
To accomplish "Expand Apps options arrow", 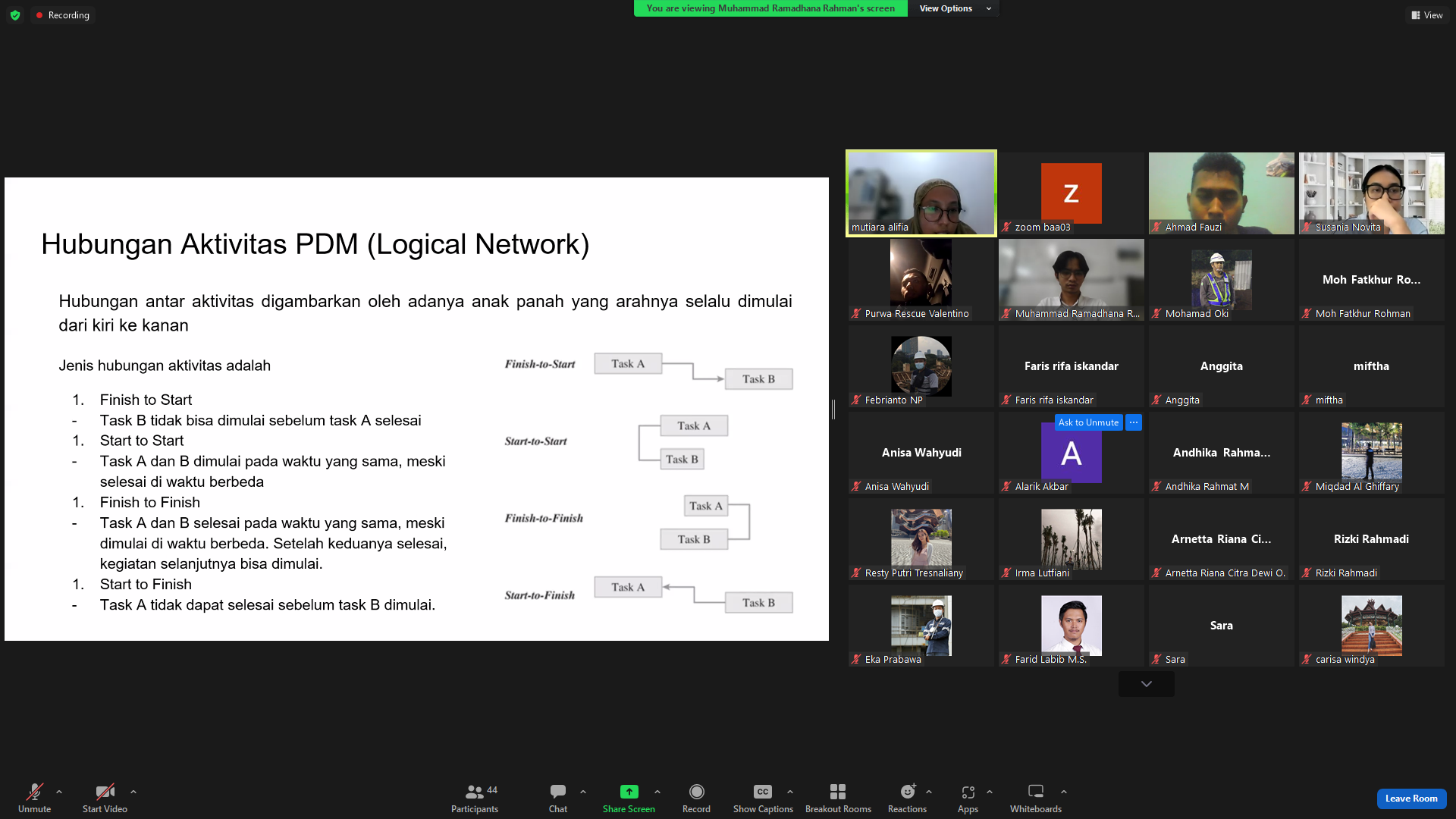I will point(990,792).
